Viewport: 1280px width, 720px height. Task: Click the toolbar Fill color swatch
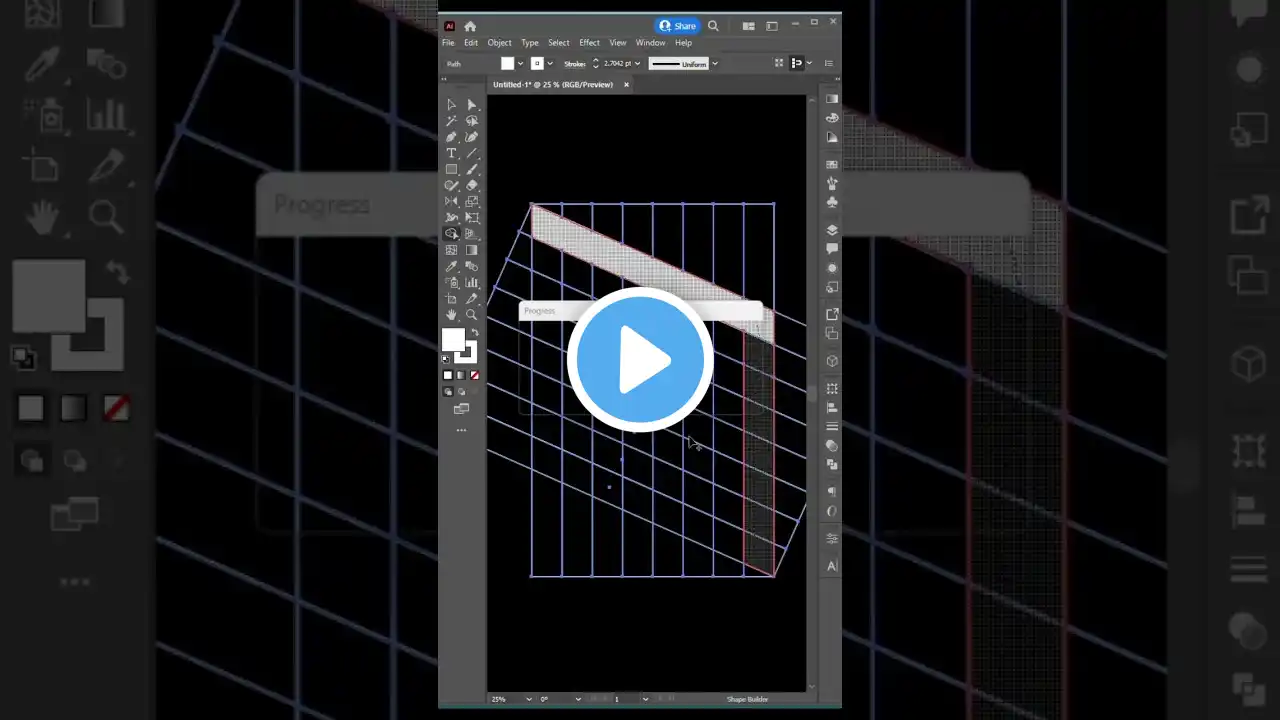[x=453, y=340]
